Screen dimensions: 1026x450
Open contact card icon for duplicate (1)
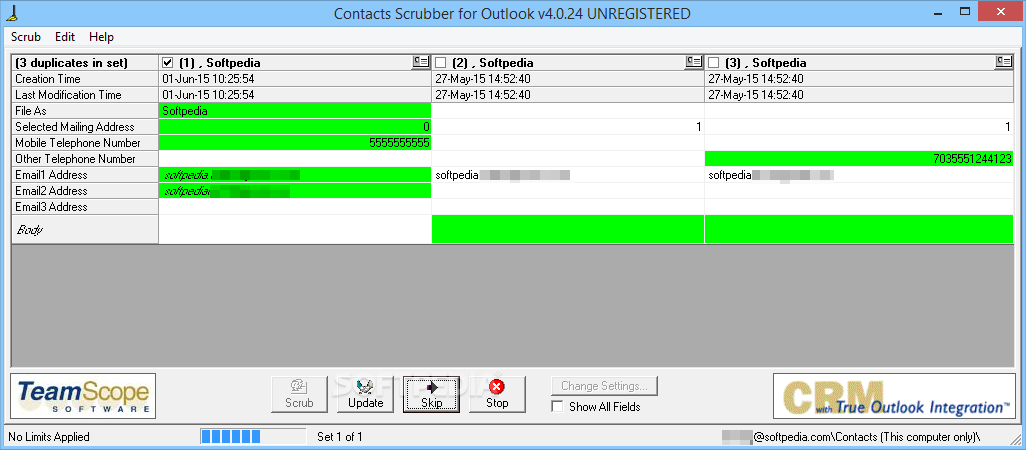coord(420,61)
